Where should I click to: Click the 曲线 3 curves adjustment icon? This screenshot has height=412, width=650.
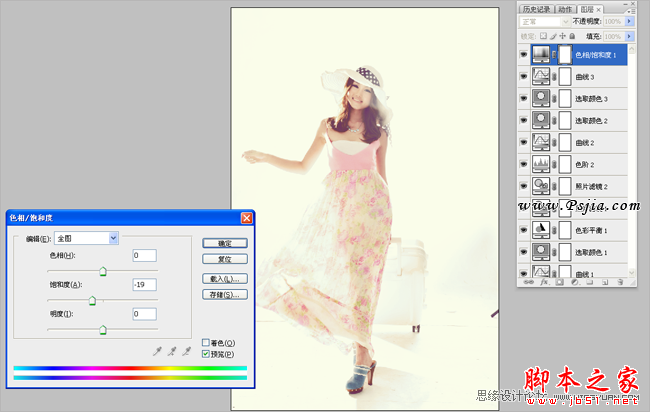(543, 76)
